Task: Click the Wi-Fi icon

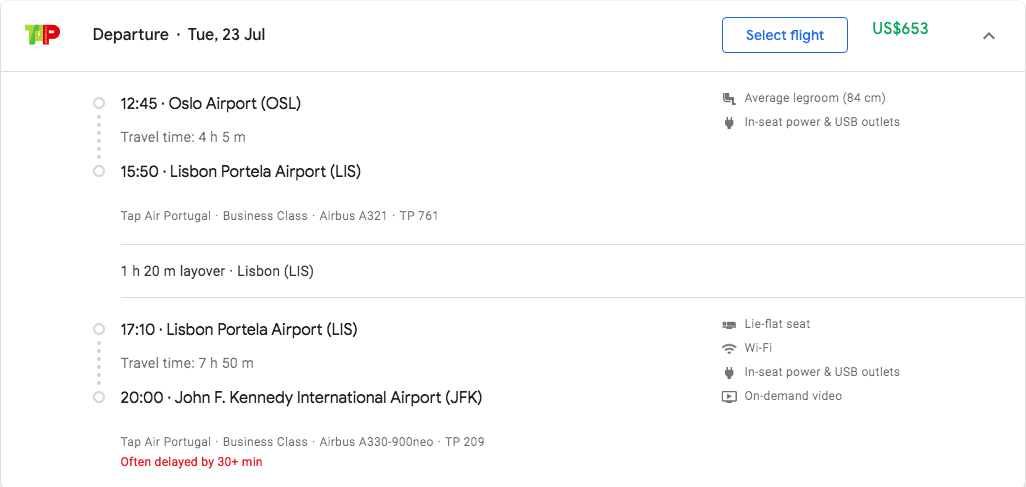Action: (x=729, y=348)
